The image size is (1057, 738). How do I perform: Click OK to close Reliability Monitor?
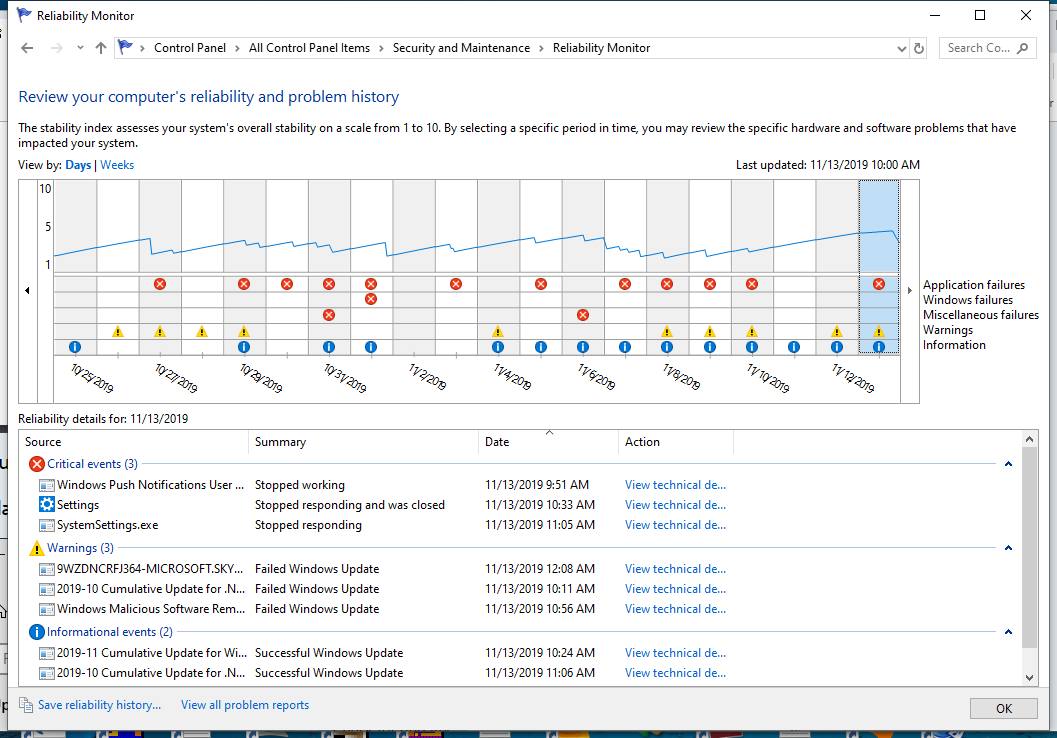(x=1004, y=708)
